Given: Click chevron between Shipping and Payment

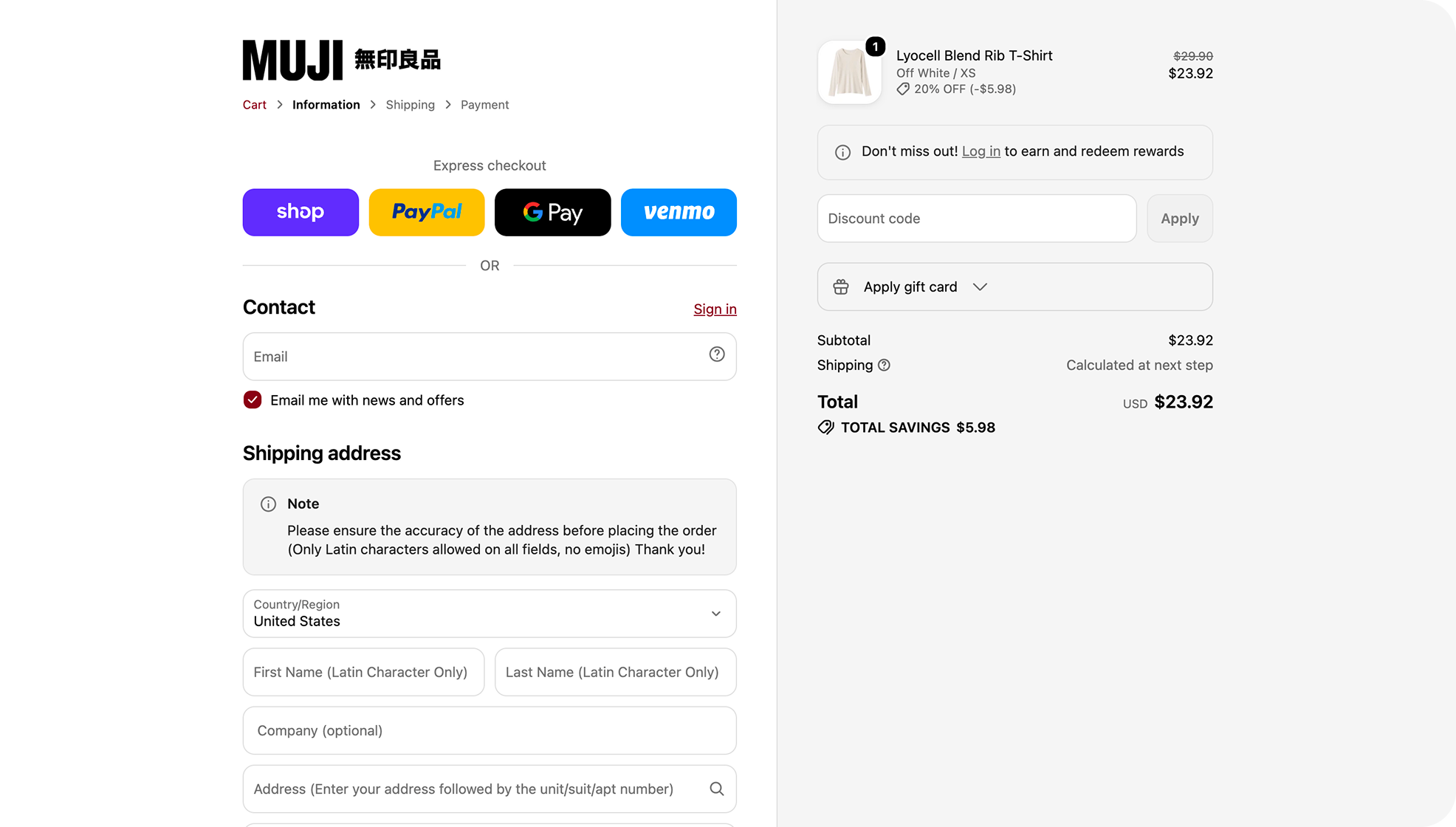Looking at the screenshot, I should pyautogui.click(x=448, y=105).
